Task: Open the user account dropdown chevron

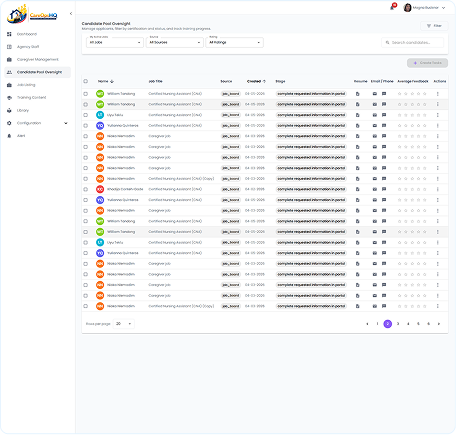Action: click(443, 8)
